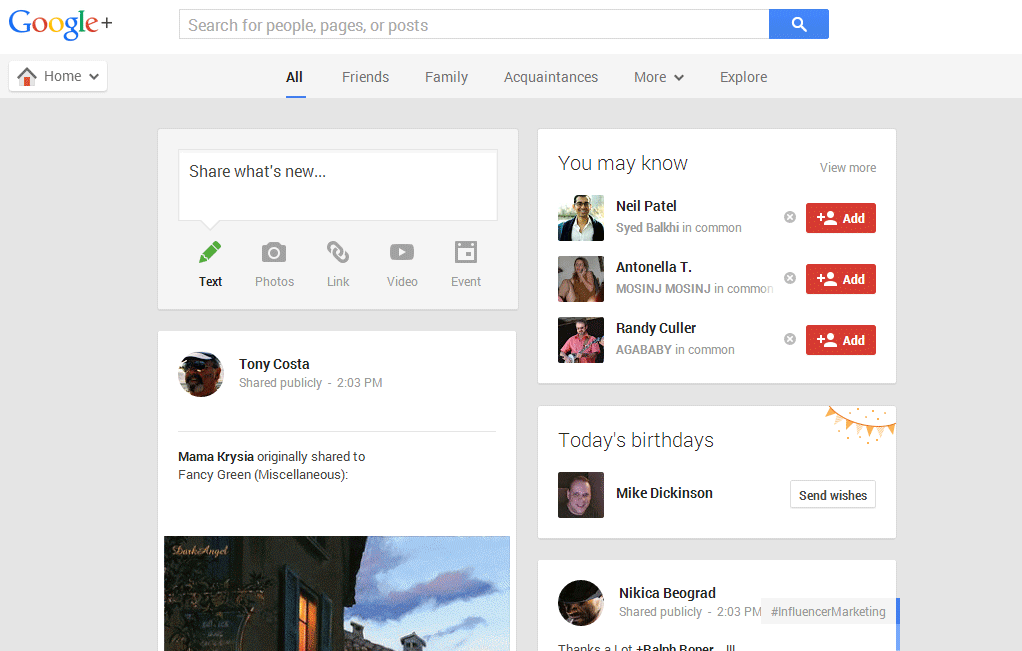Open Antonella T. name link
1022x651 pixels.
click(654, 267)
